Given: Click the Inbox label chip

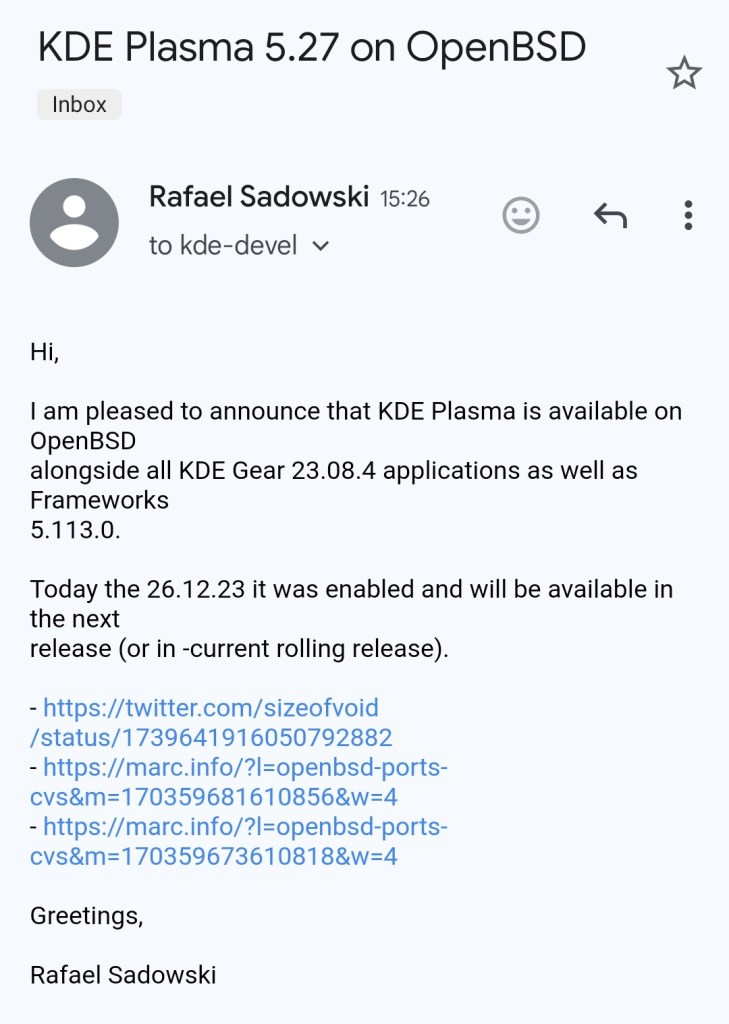Looking at the screenshot, I should [79, 104].
